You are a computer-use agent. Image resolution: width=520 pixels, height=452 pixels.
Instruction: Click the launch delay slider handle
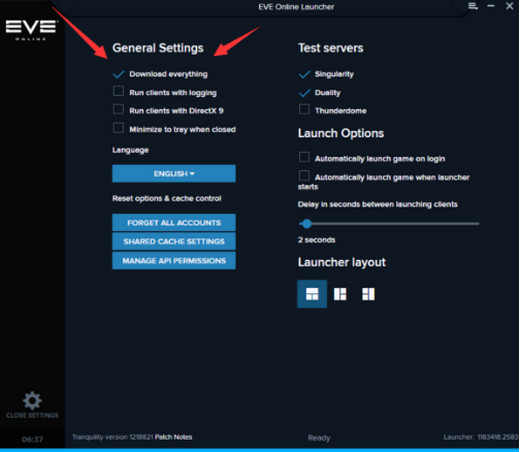click(x=307, y=224)
